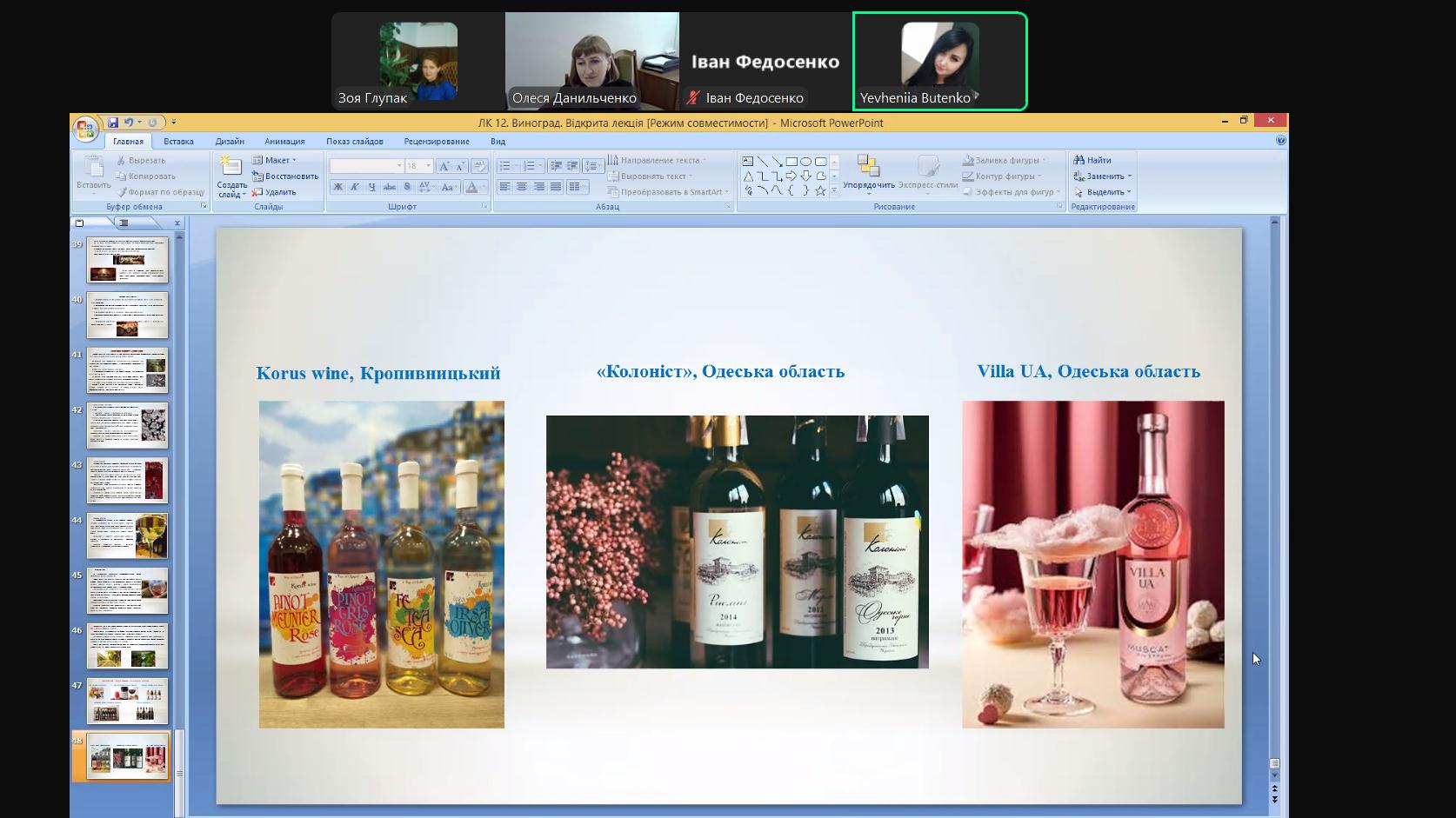Toggle italic (К) formatting
The image size is (1456, 818).
(355, 187)
